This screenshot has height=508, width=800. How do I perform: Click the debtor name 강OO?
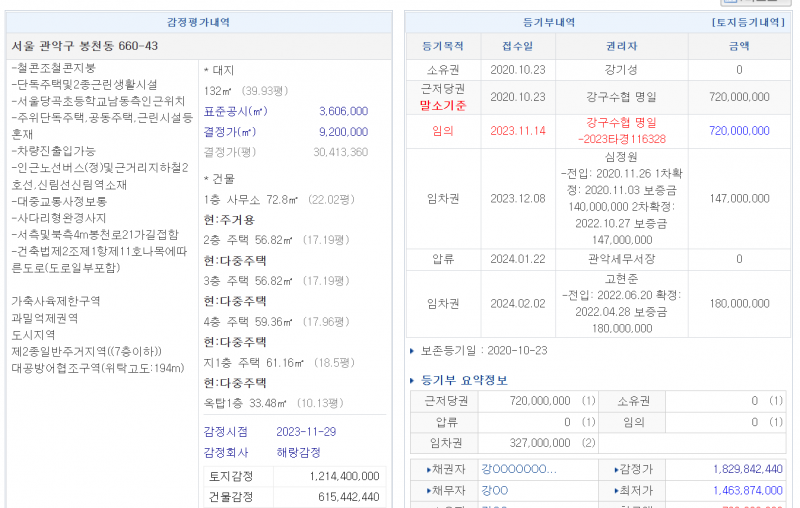[495, 490]
